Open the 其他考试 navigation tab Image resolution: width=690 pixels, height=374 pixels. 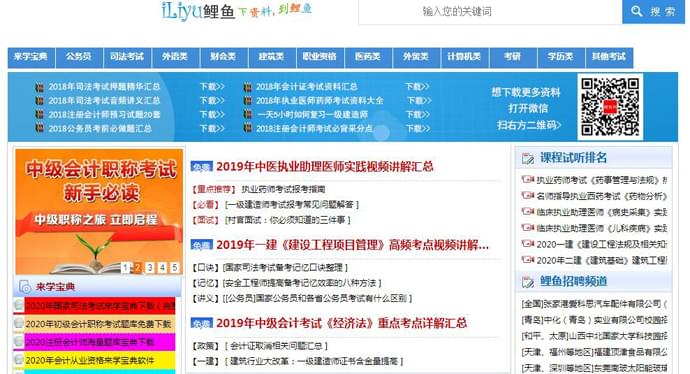tap(609, 57)
